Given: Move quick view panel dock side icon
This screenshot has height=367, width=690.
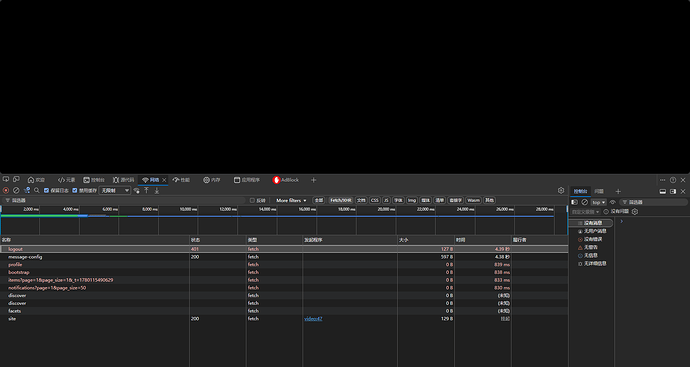Looking at the screenshot, I should point(673,191).
